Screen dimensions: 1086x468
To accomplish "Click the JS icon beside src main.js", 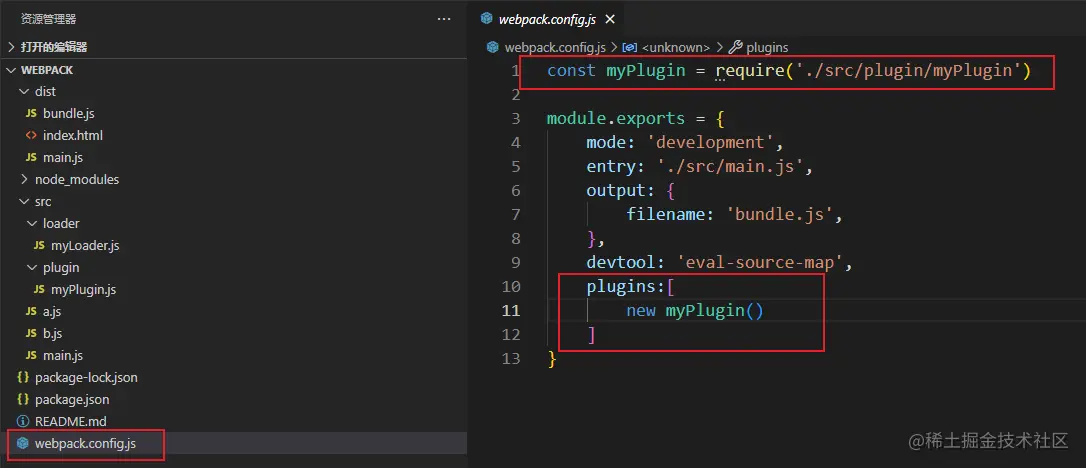I will click(31, 355).
